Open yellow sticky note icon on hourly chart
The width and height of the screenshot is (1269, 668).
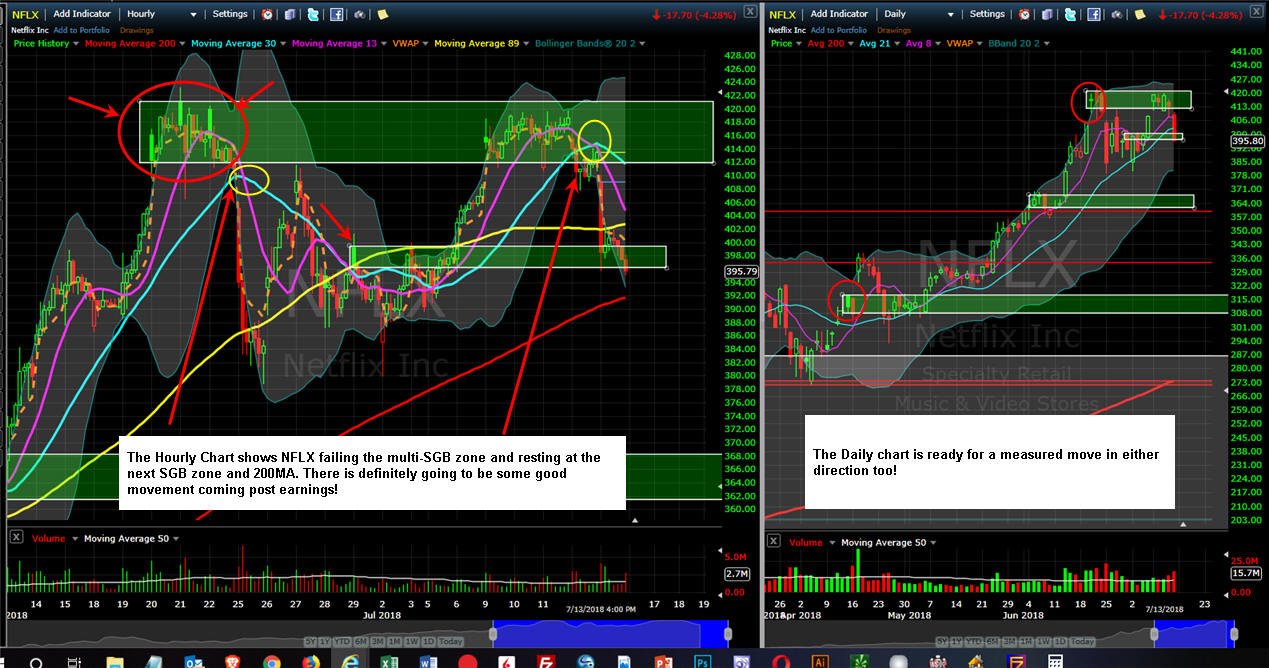[x=382, y=14]
